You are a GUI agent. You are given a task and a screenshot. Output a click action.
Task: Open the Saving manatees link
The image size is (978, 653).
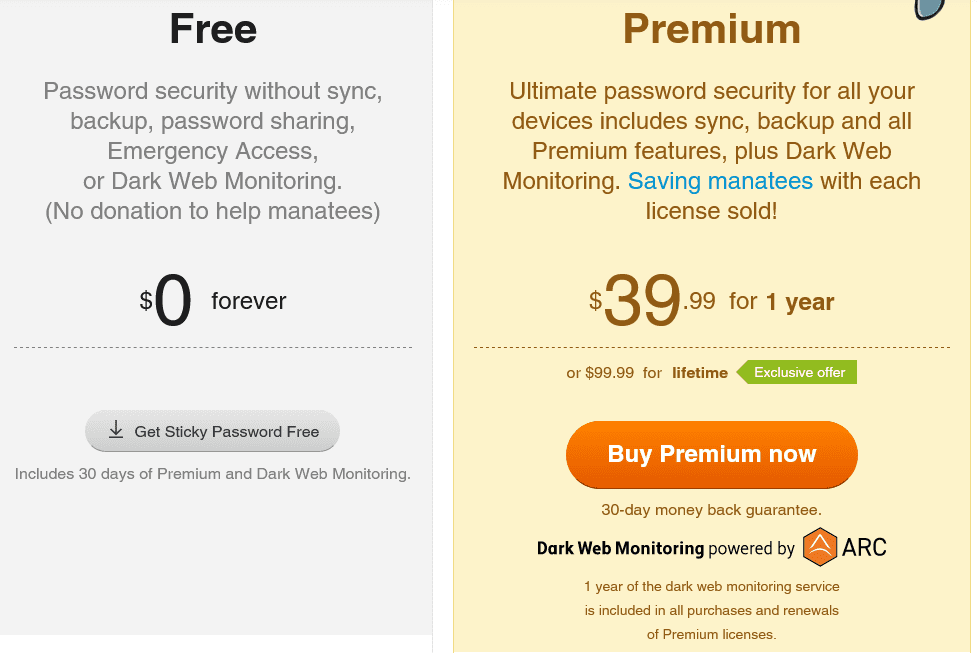pyautogui.click(x=720, y=181)
